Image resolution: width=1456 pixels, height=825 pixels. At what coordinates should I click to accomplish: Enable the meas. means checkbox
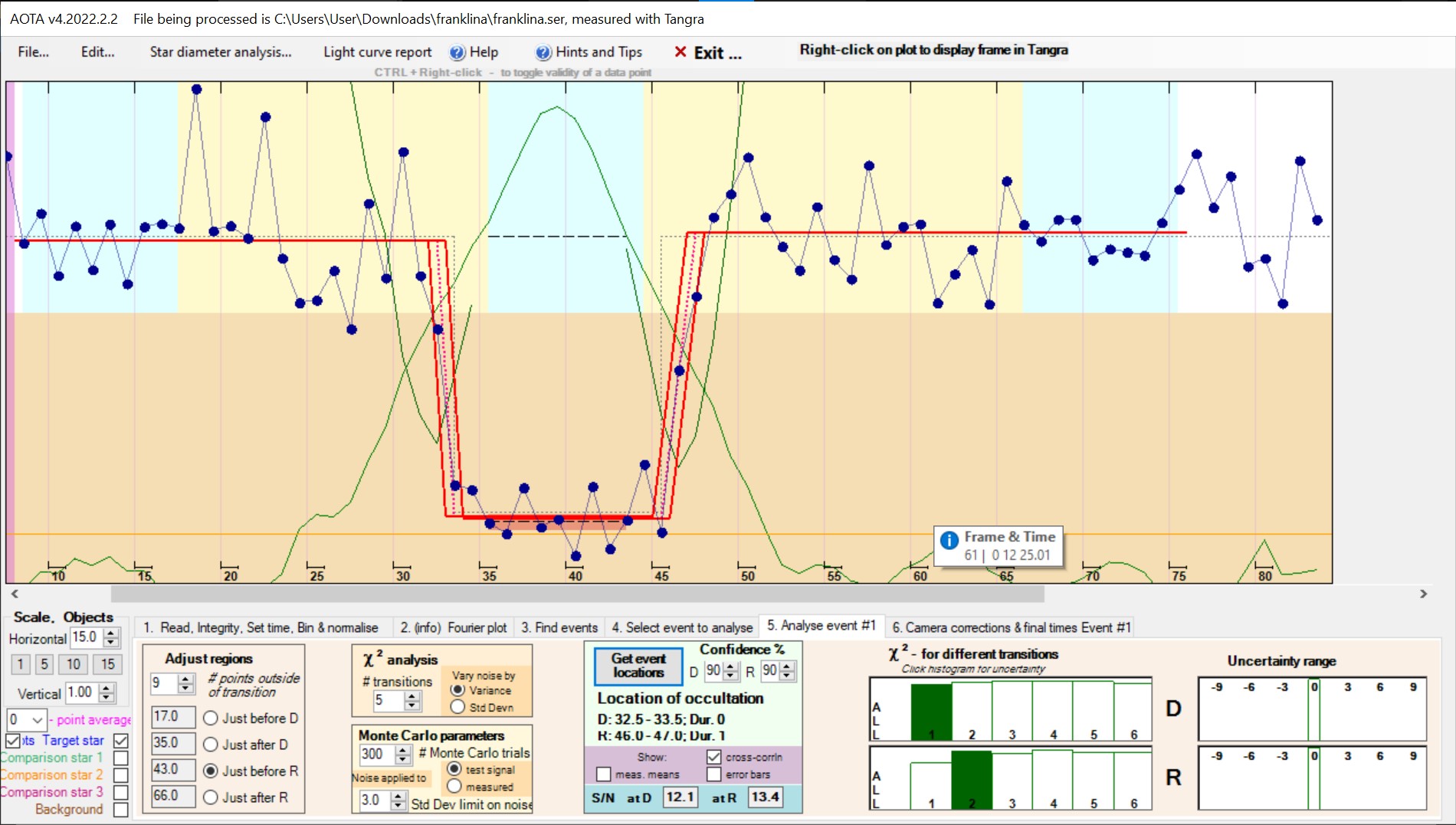click(x=603, y=774)
